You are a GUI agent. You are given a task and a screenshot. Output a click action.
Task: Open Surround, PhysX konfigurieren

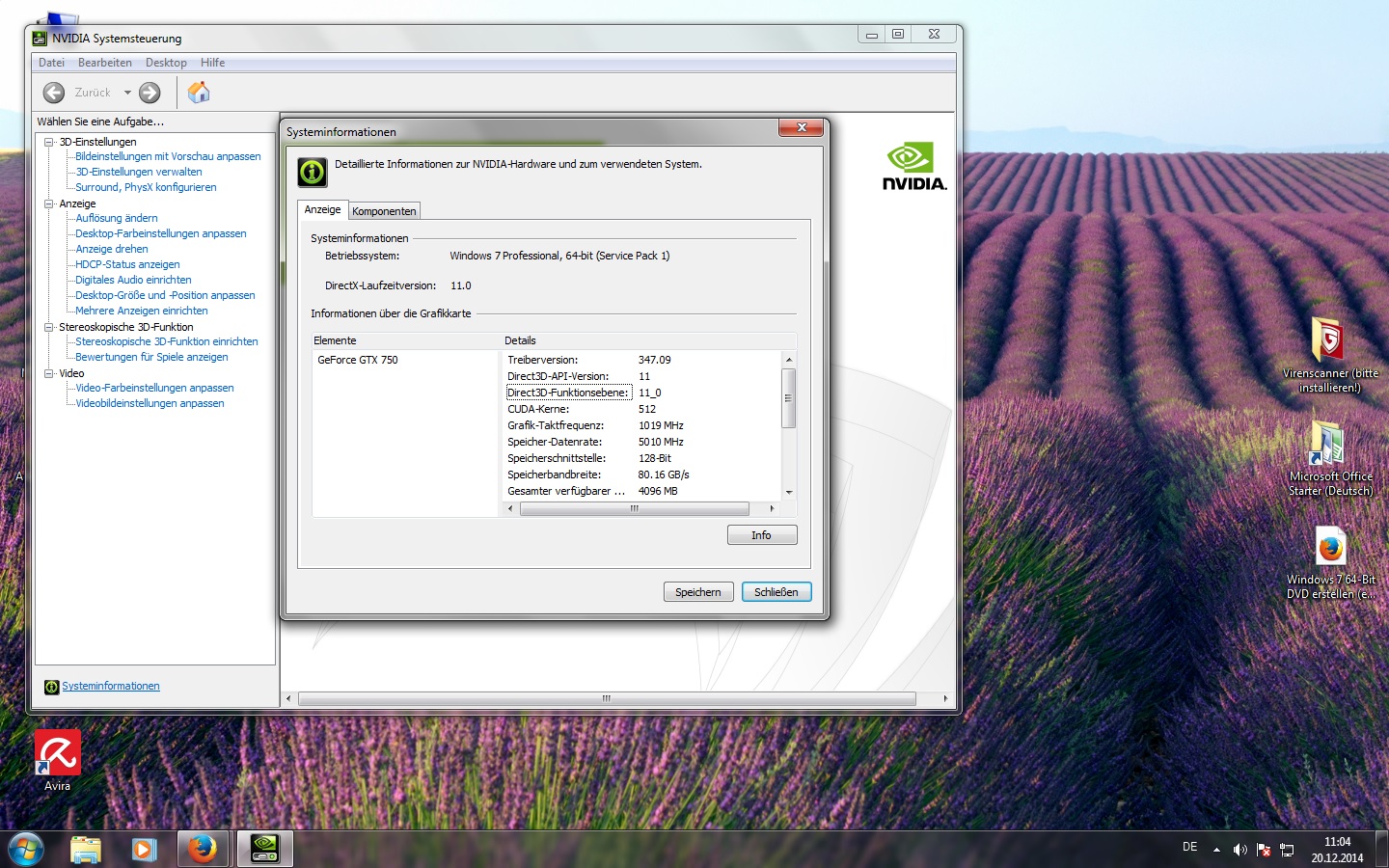pos(146,187)
